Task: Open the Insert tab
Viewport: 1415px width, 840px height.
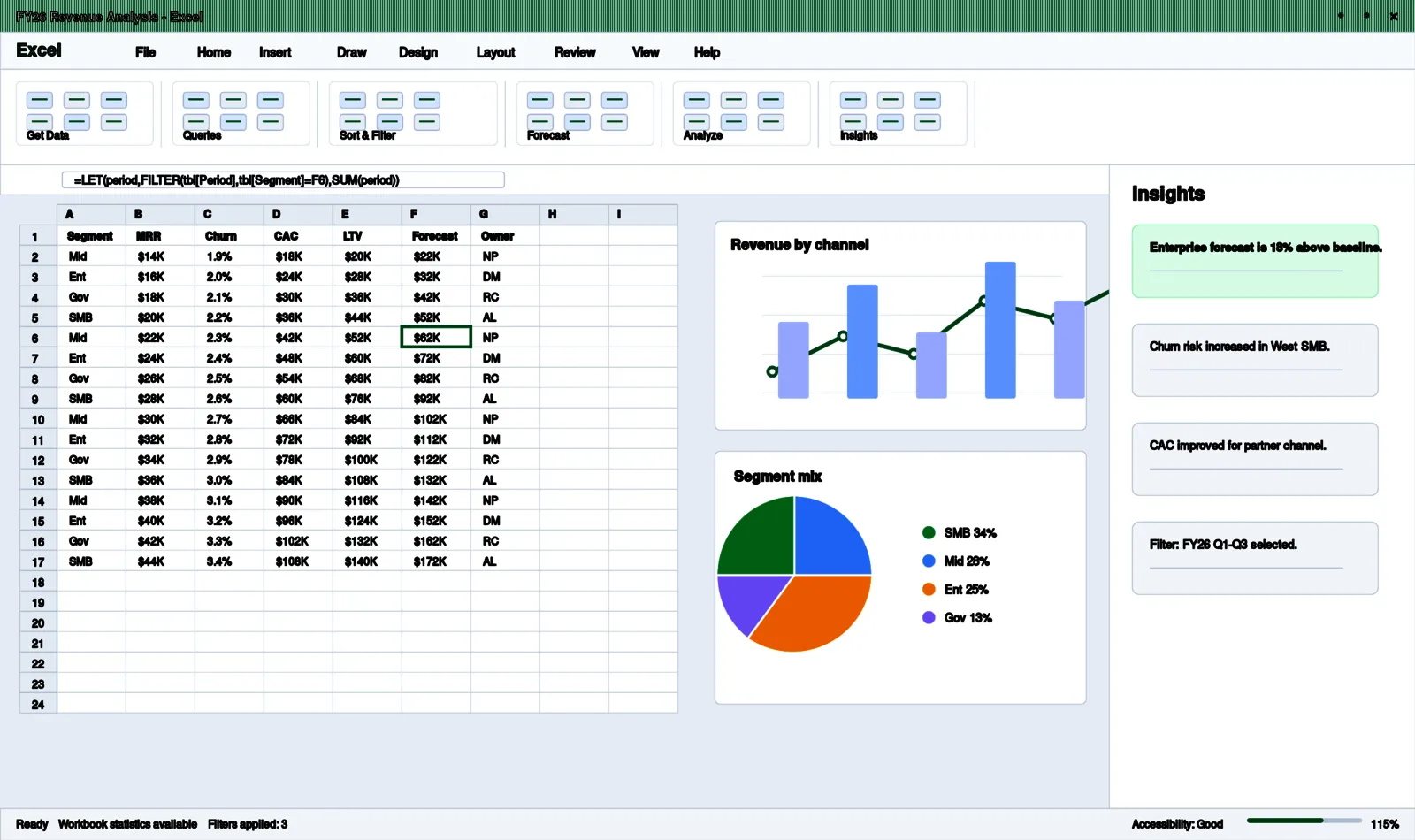Action: click(x=275, y=52)
